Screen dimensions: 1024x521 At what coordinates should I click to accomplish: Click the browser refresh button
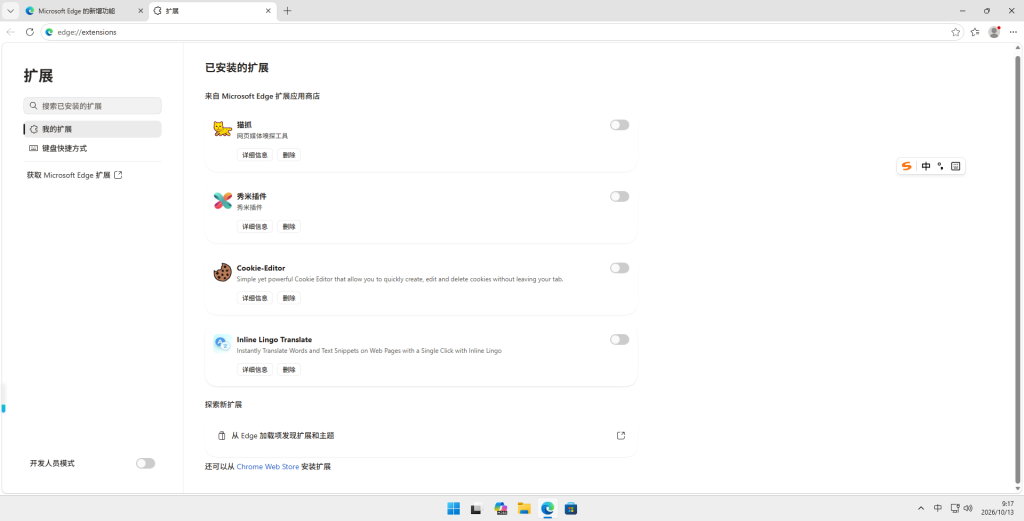click(29, 32)
